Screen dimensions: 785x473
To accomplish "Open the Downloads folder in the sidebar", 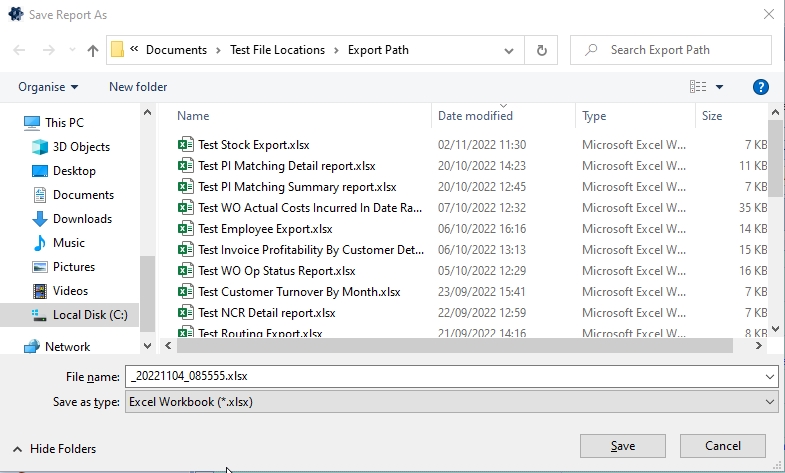I will click(82, 219).
